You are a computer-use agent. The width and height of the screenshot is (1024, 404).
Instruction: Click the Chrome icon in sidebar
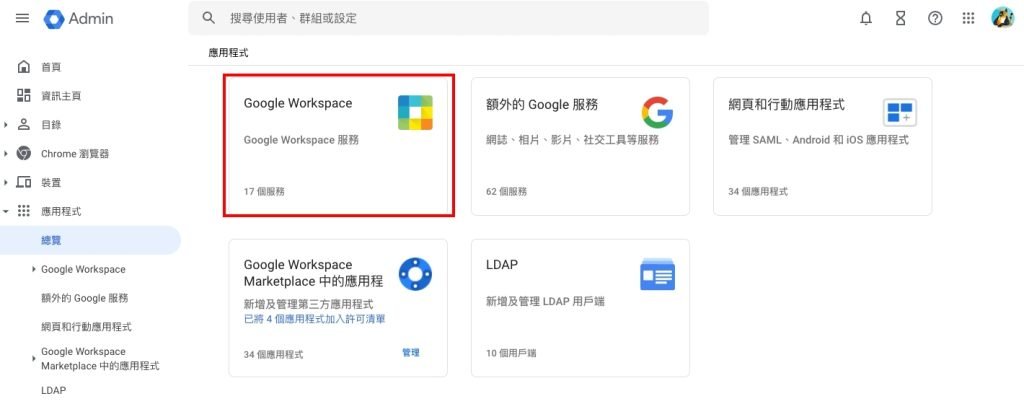[24, 153]
